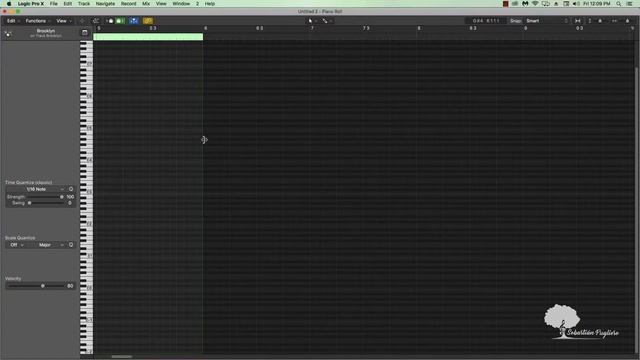Toggle the blue Catch Playhead button
The height and width of the screenshot is (360, 640).
click(133, 21)
